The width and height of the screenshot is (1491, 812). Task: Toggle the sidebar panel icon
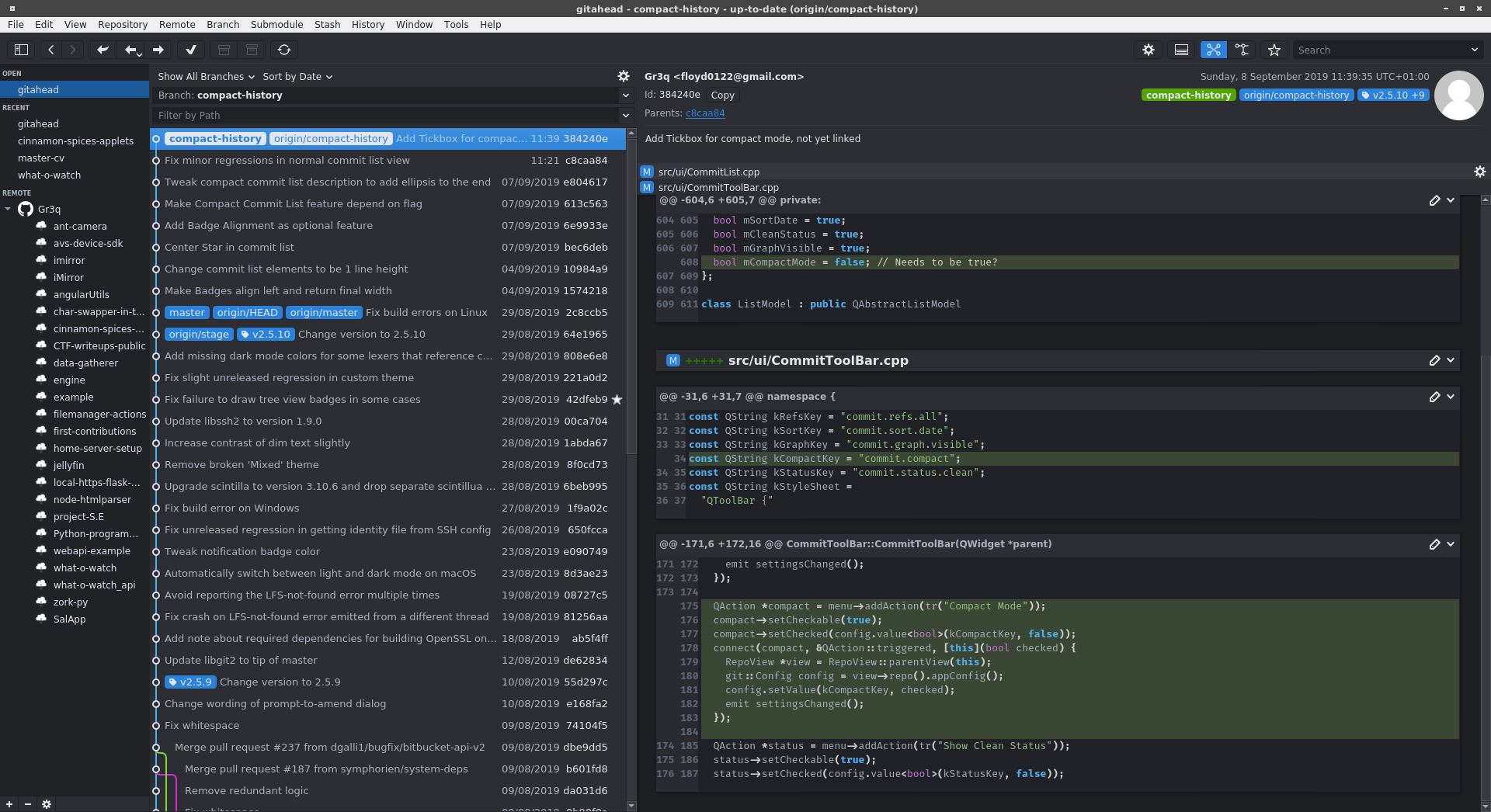tap(21, 50)
